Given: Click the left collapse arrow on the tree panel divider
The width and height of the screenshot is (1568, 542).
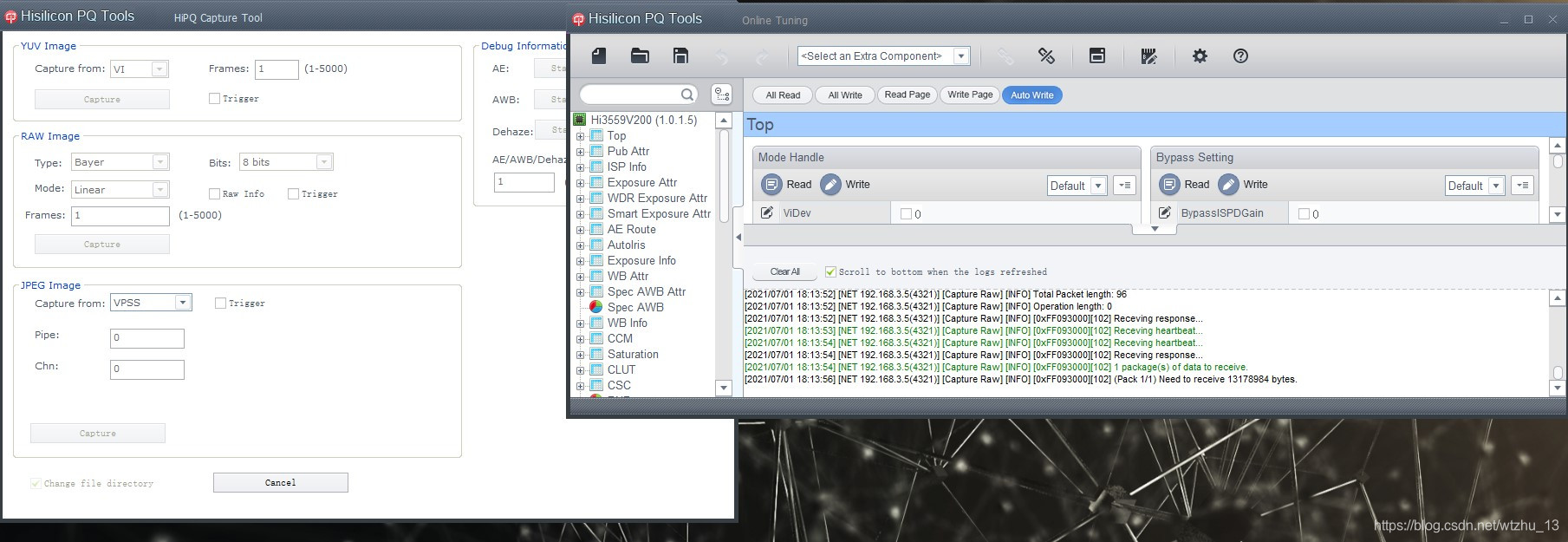Looking at the screenshot, I should (738, 237).
